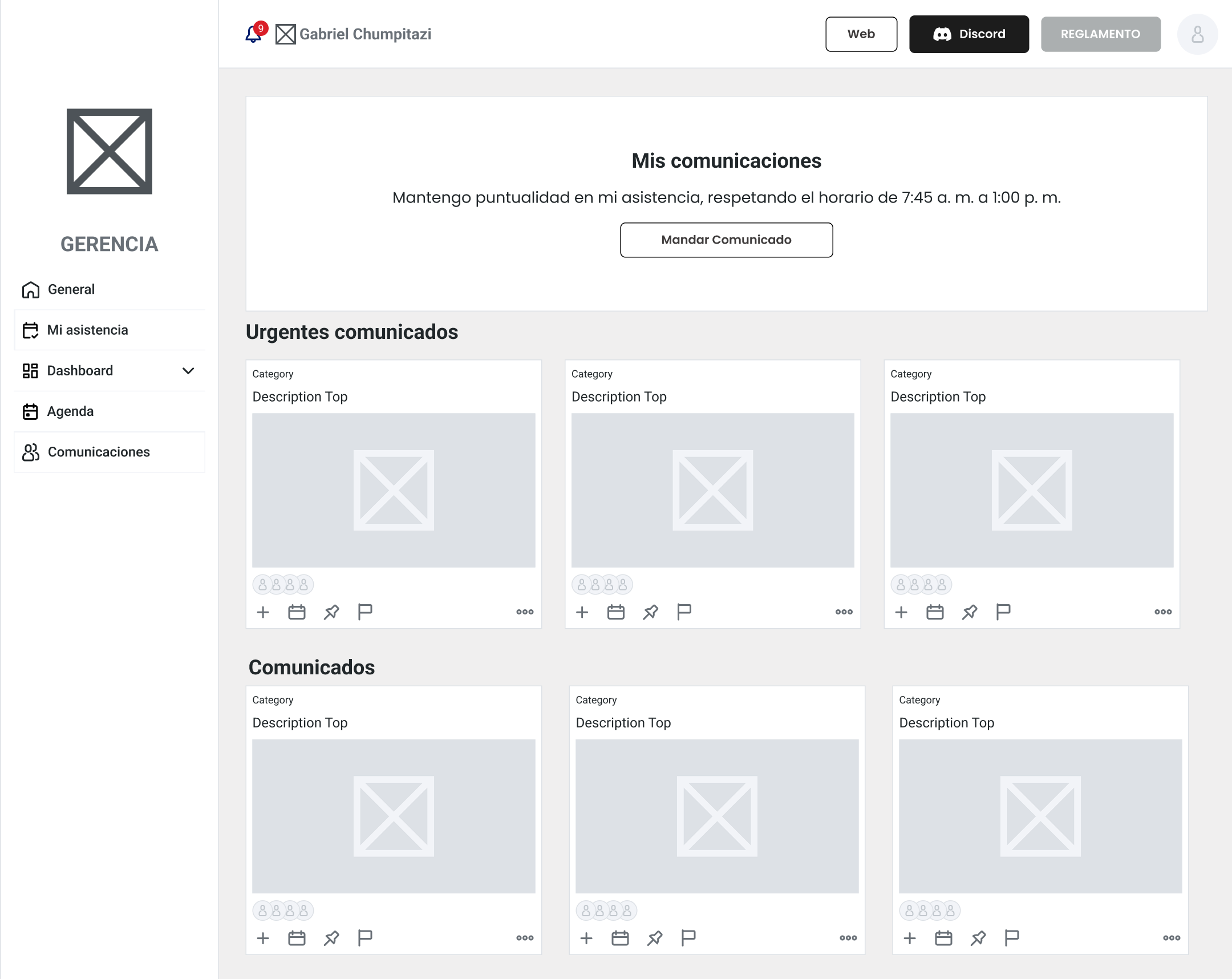Flag the third Comunicados card

click(x=1011, y=938)
